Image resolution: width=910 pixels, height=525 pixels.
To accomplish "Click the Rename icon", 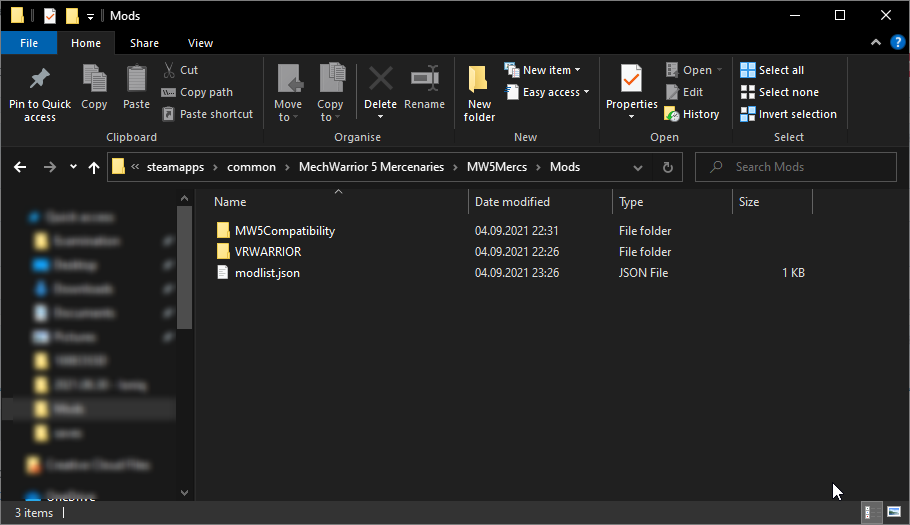I will click(425, 79).
